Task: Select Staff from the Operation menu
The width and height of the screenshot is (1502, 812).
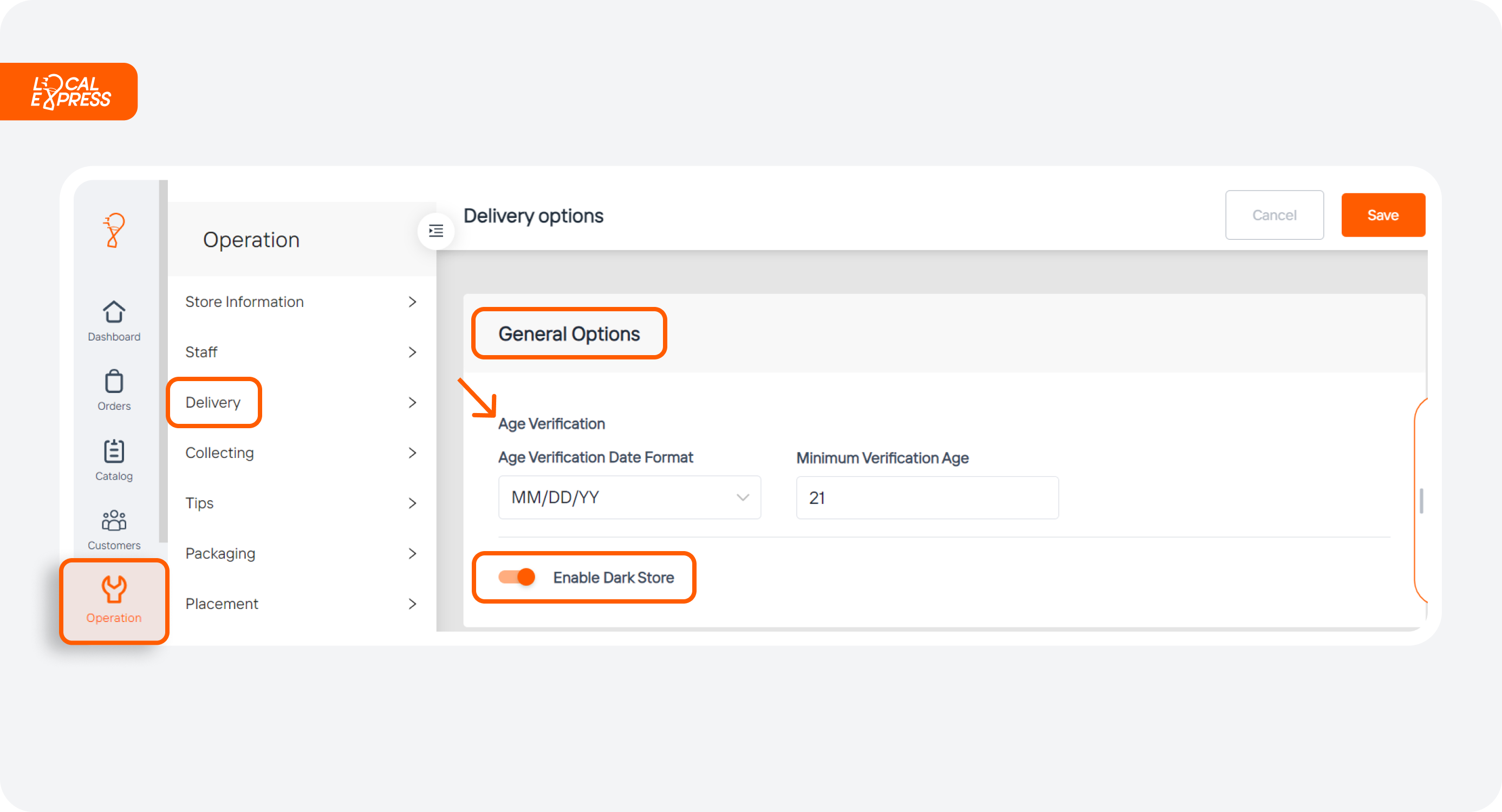Action: tap(201, 351)
